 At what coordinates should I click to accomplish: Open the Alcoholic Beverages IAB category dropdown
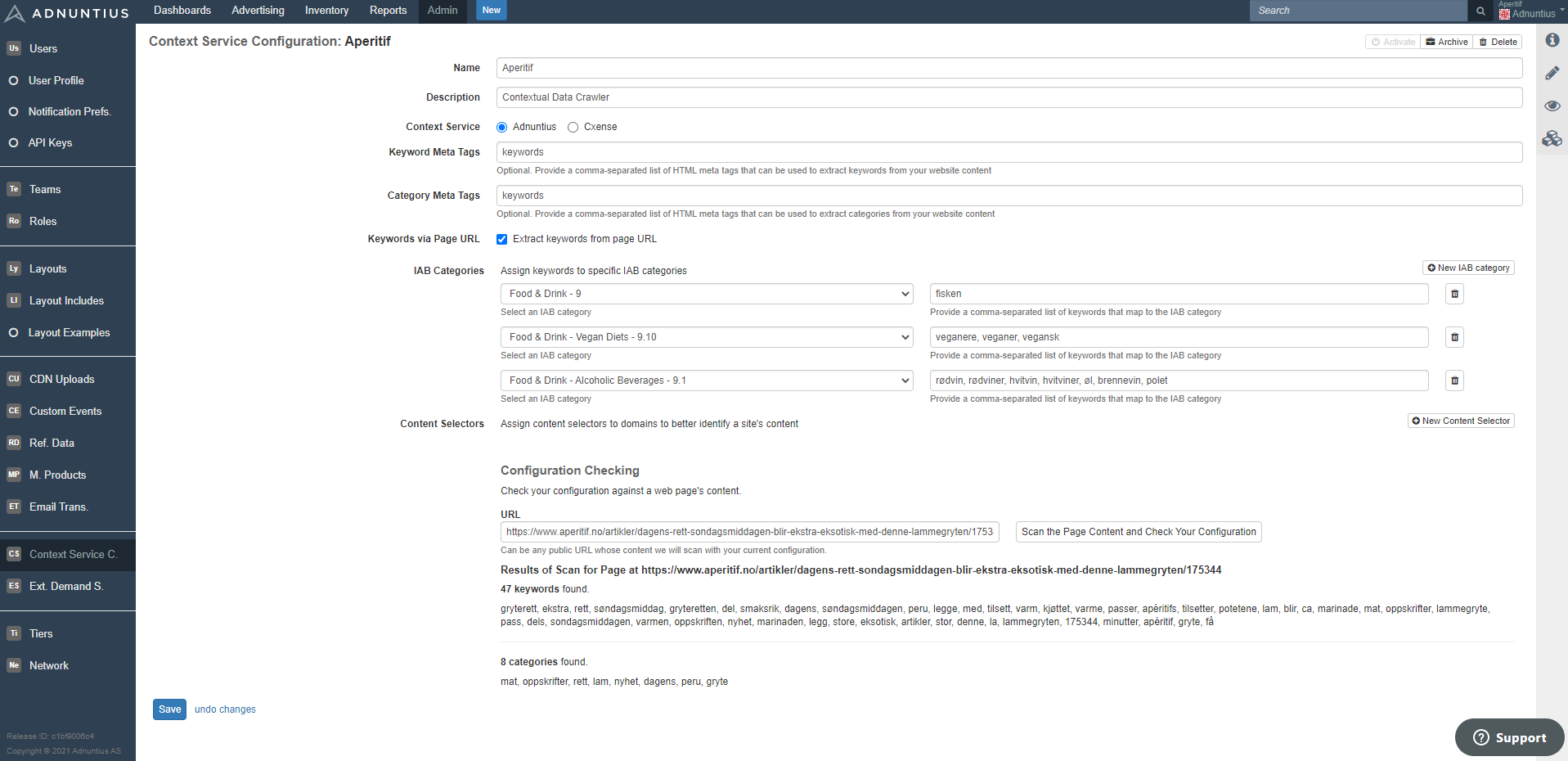[706, 380]
